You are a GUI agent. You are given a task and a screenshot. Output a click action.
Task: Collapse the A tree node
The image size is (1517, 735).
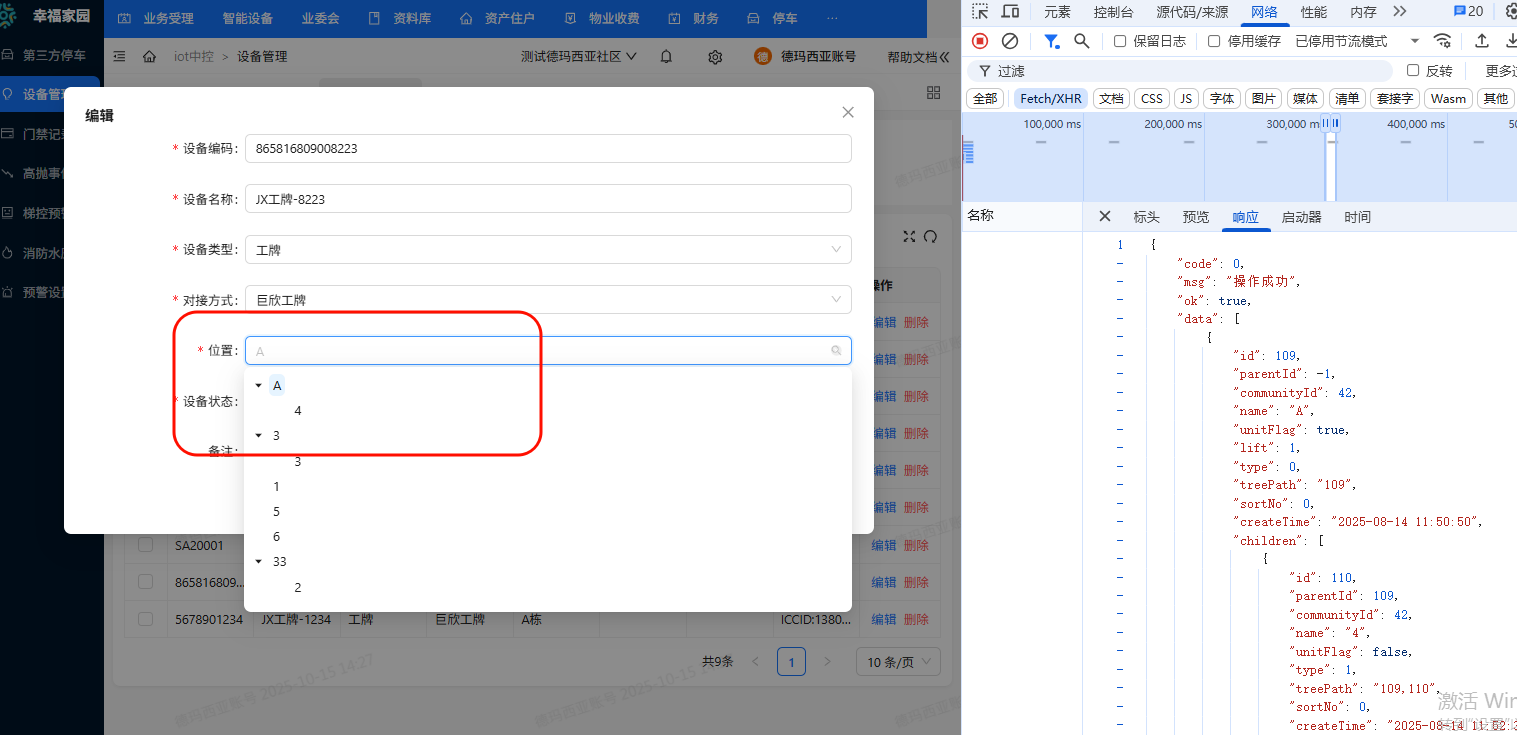click(259, 386)
